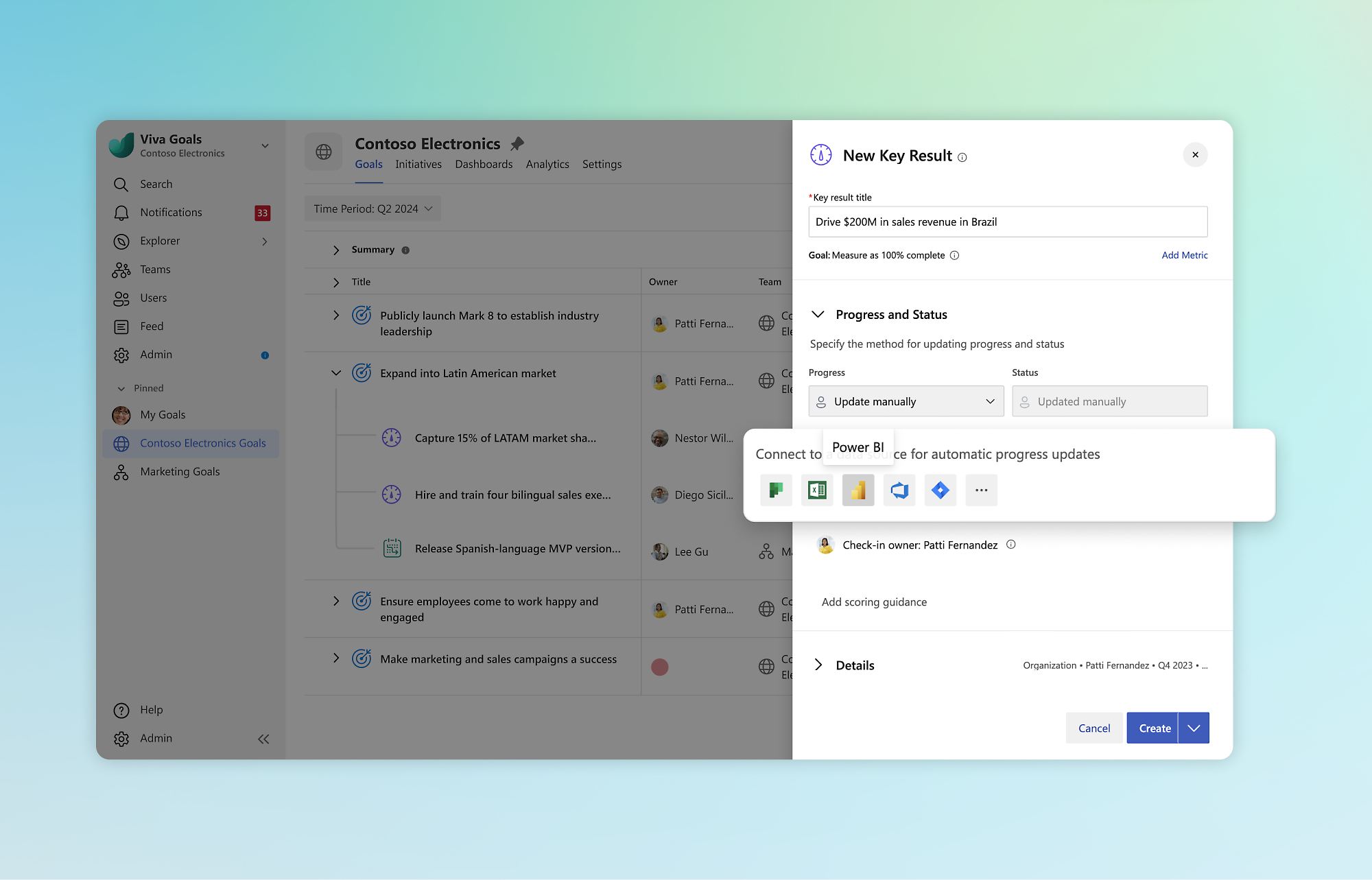Click Add scoring guidance

tap(874, 602)
